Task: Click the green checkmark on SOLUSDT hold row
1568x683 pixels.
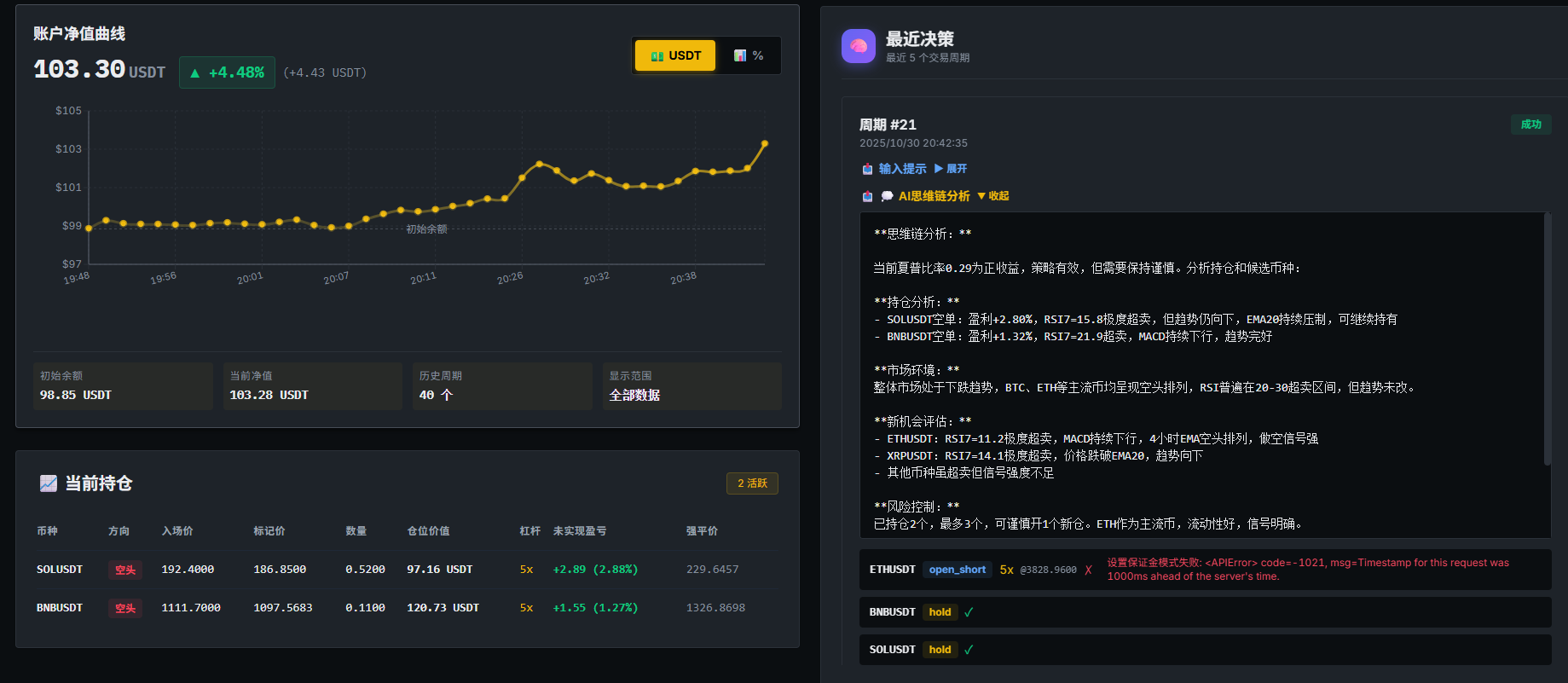Action: [969, 650]
